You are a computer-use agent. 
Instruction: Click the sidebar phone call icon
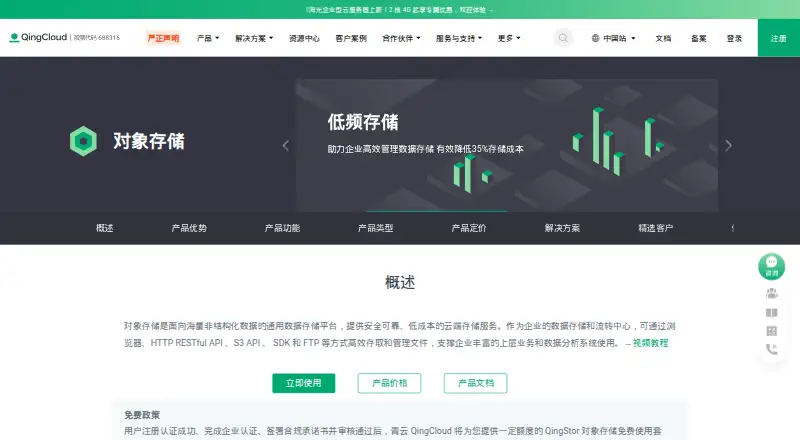pyautogui.click(x=771, y=349)
